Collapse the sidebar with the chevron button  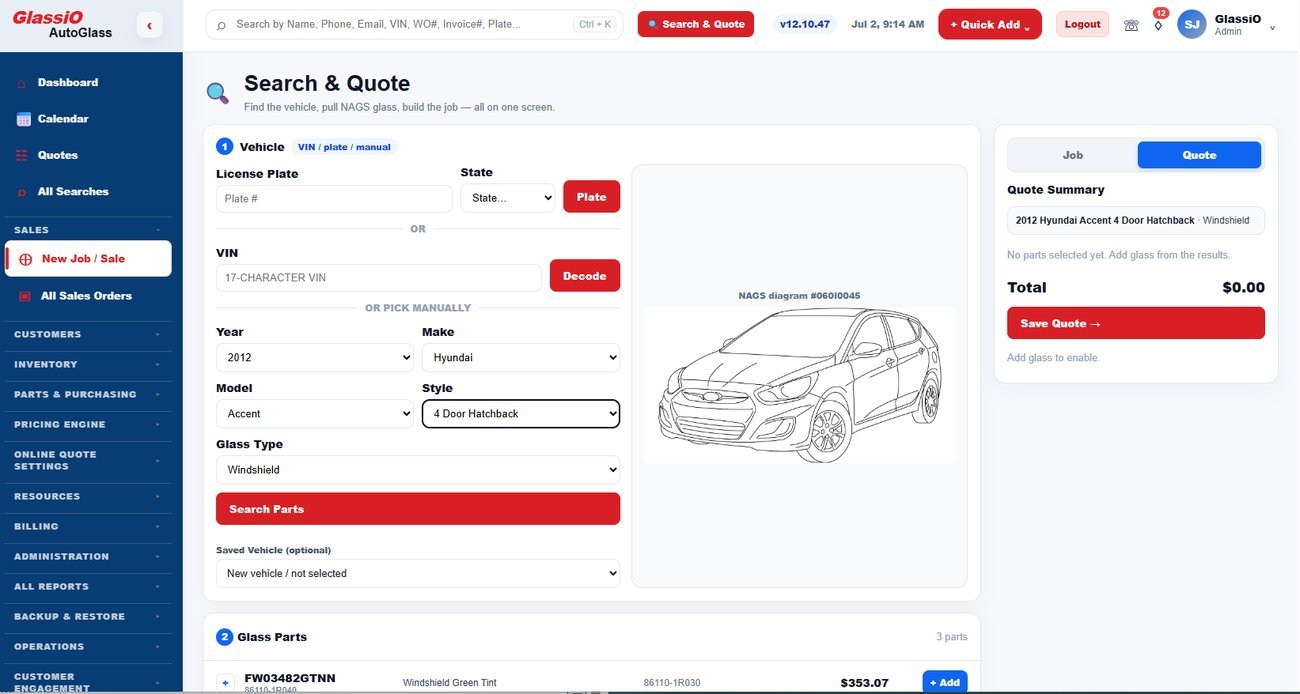pos(149,26)
